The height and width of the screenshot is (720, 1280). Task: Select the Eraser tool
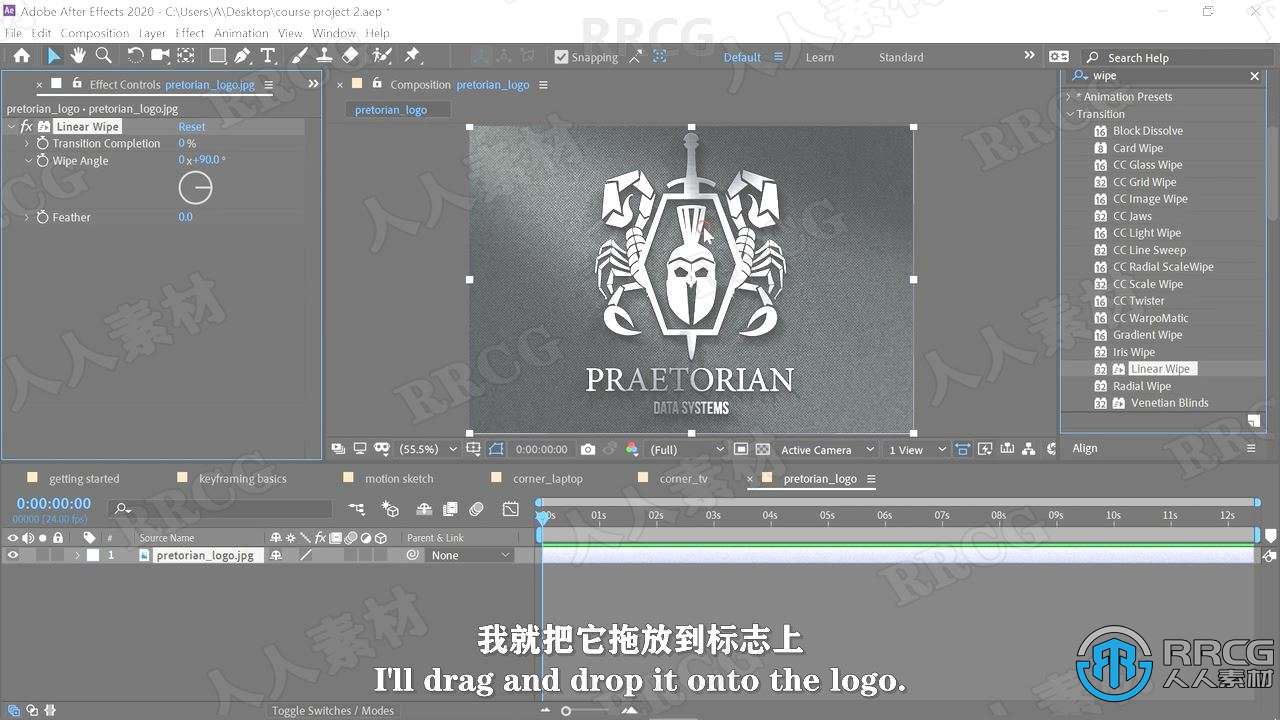point(350,56)
